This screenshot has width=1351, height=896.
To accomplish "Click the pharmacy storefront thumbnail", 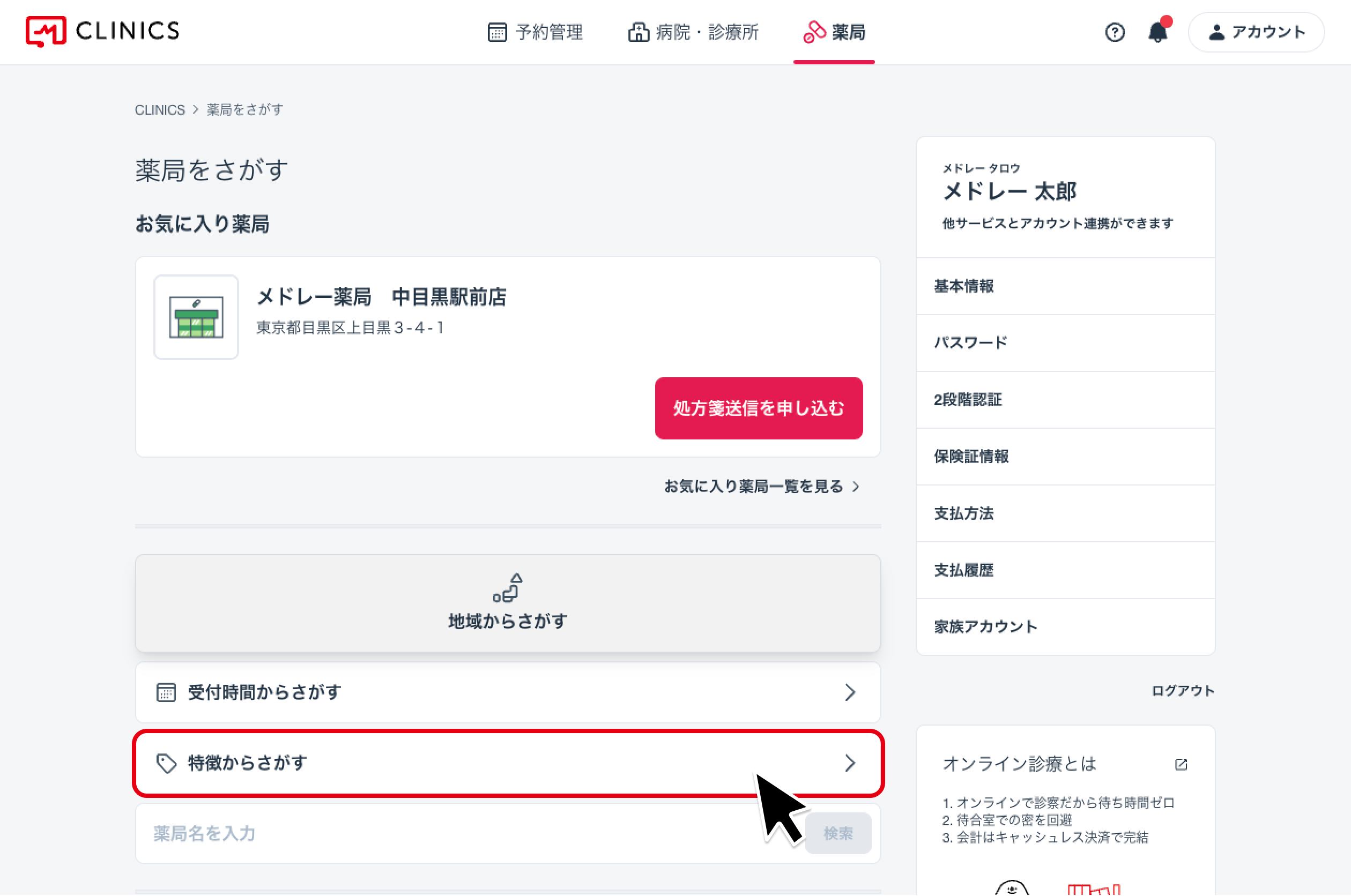I will 196,317.
